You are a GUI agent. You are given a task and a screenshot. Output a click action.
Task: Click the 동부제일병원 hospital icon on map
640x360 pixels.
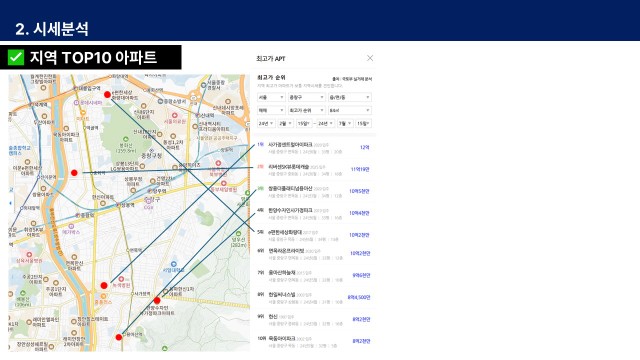tap(224, 184)
